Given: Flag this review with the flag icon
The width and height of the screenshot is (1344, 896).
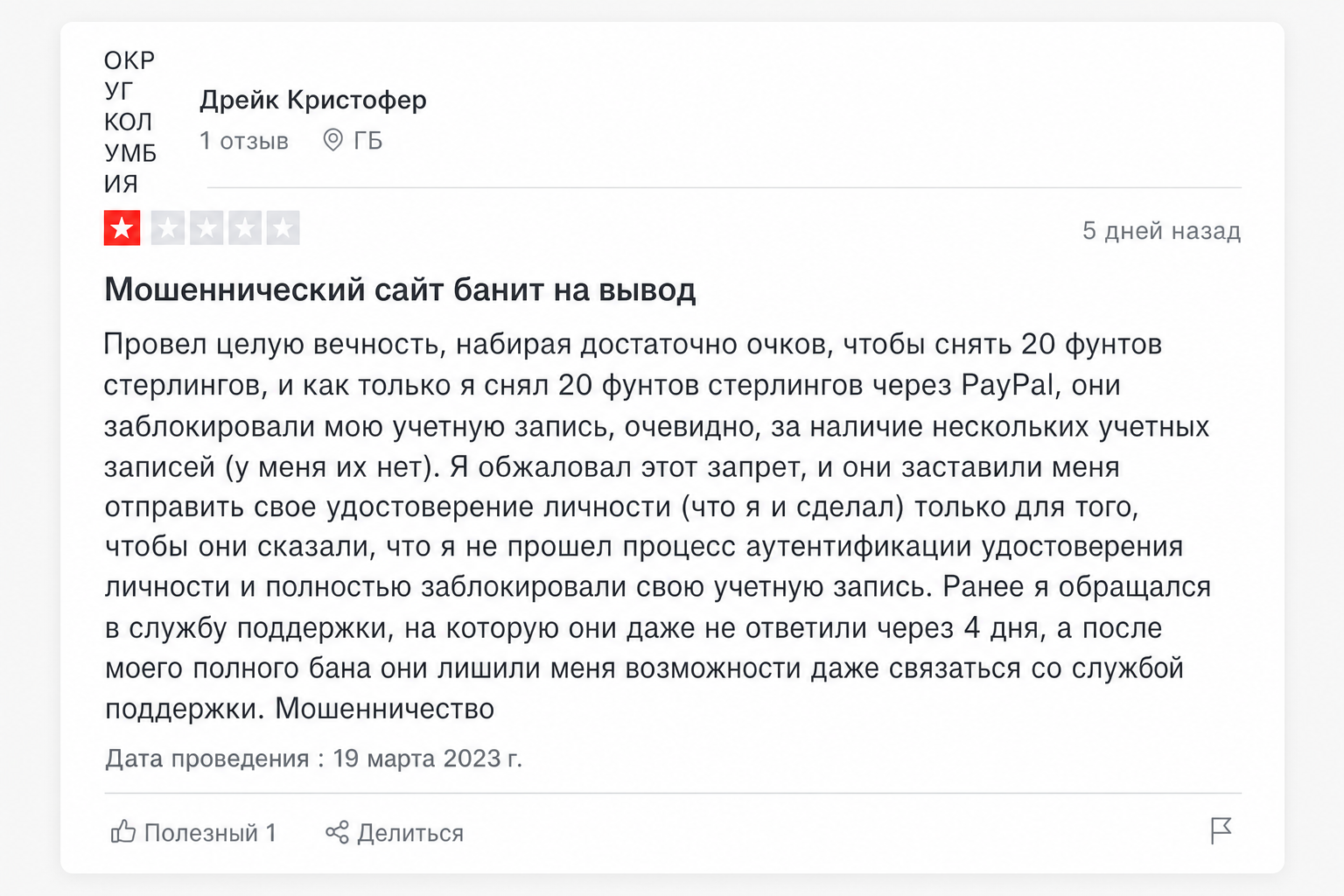Looking at the screenshot, I should pyautogui.click(x=1221, y=830).
